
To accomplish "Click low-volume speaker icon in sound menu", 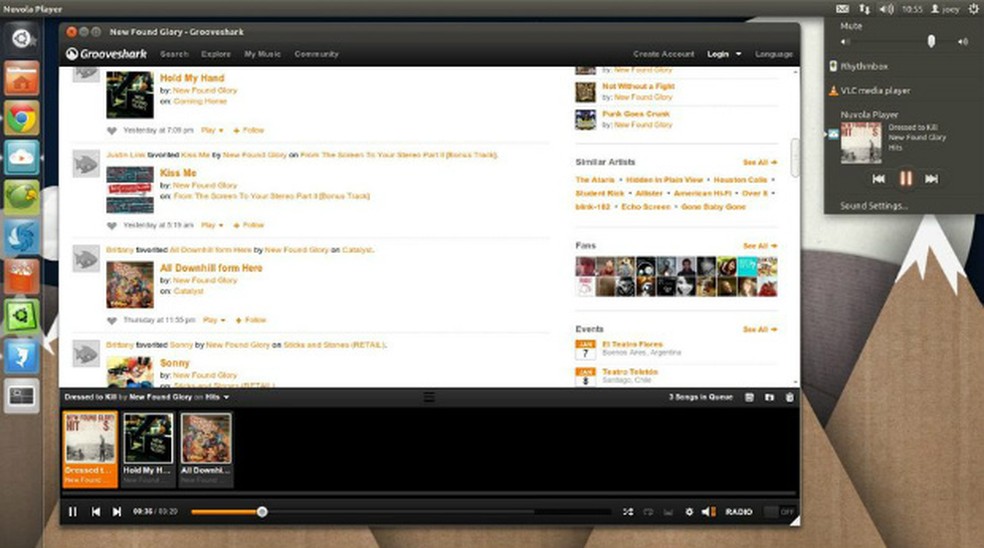I will [x=845, y=42].
